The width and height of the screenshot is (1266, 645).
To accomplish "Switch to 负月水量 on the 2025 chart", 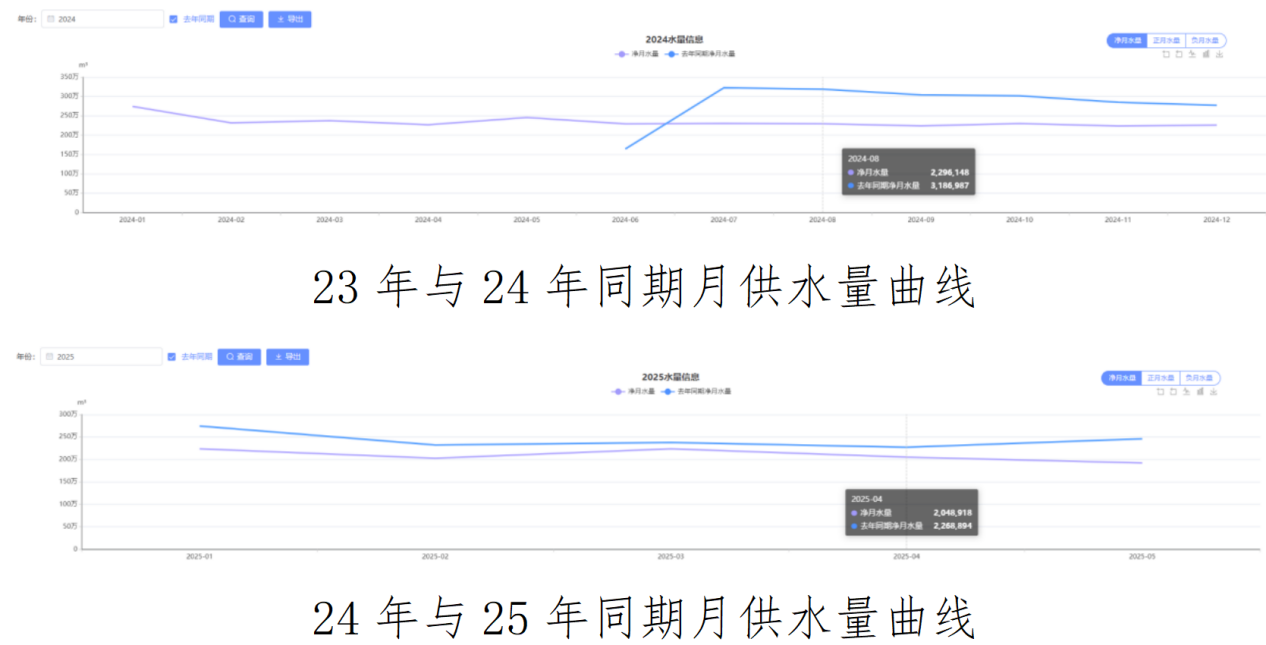I will [x=1198, y=378].
